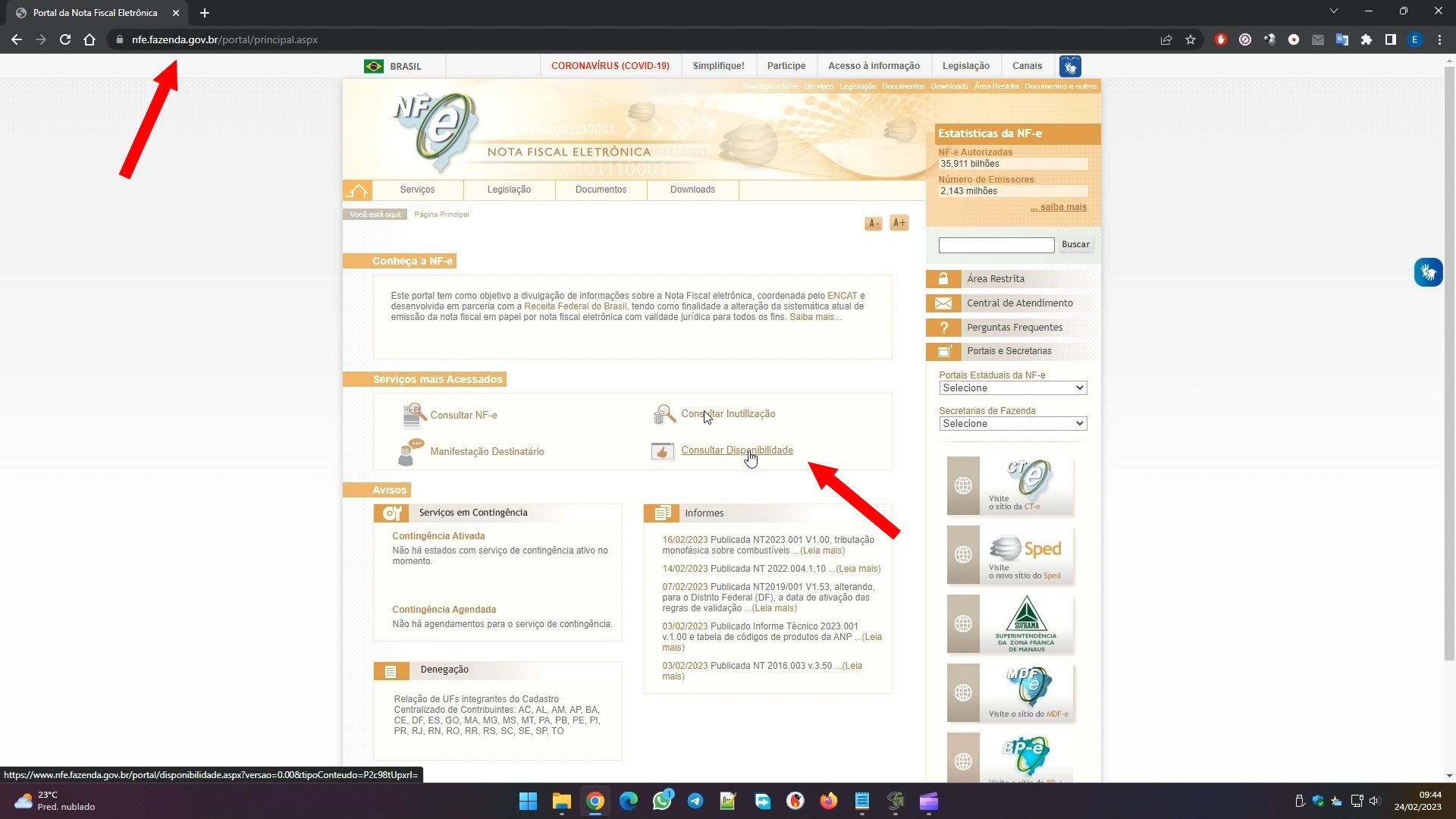Screen dimensions: 1456x819
Task: Click the Manifestação Destinatário person icon
Action: coord(410,452)
